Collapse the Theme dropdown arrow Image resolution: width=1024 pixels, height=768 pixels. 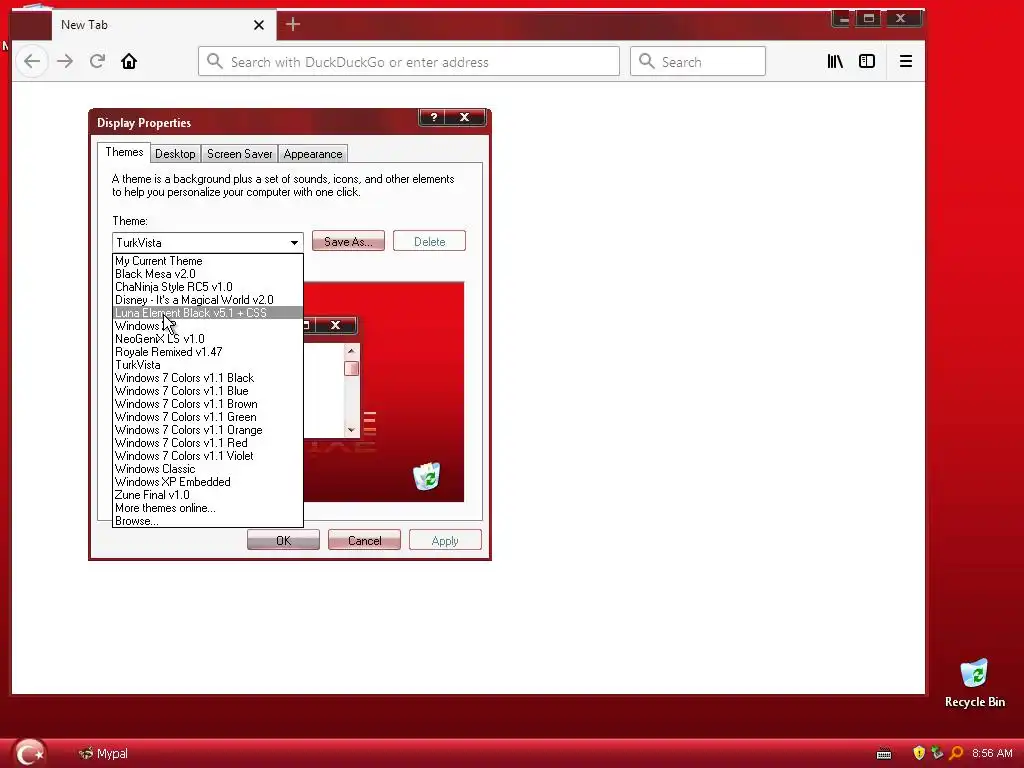(x=295, y=243)
